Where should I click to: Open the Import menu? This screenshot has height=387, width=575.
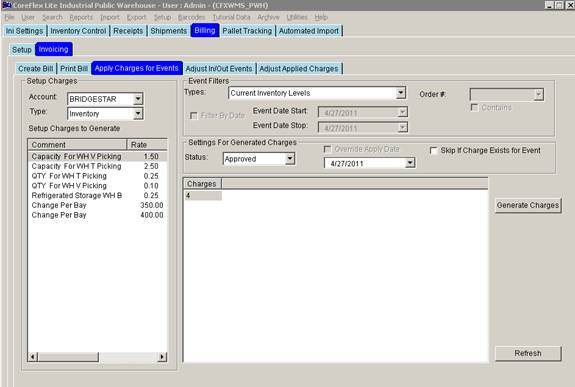(110, 17)
